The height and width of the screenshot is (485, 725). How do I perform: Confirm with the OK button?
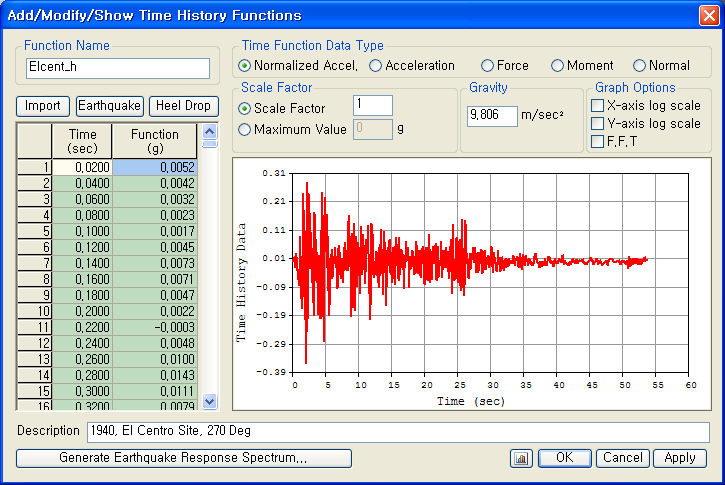coord(565,458)
